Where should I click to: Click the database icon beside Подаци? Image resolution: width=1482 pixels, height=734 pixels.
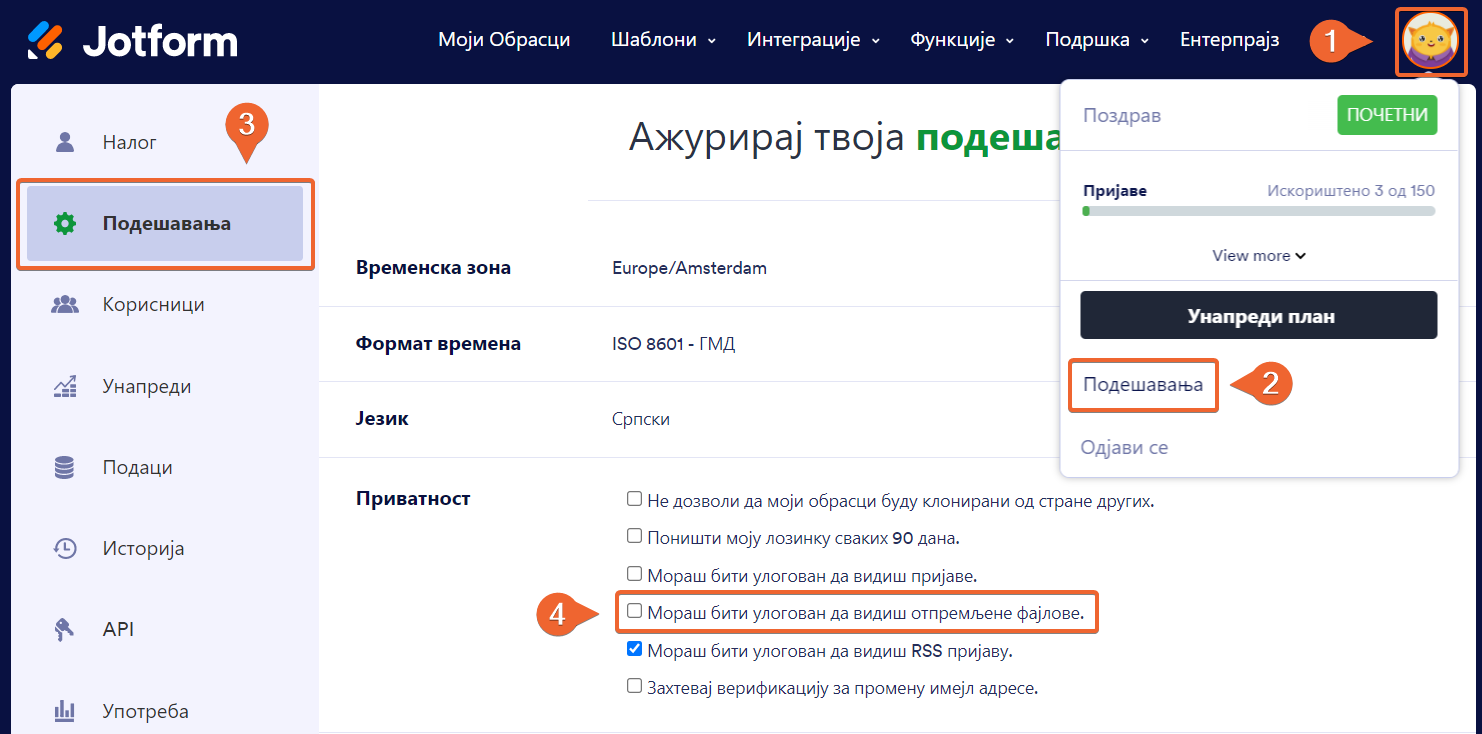click(x=65, y=467)
